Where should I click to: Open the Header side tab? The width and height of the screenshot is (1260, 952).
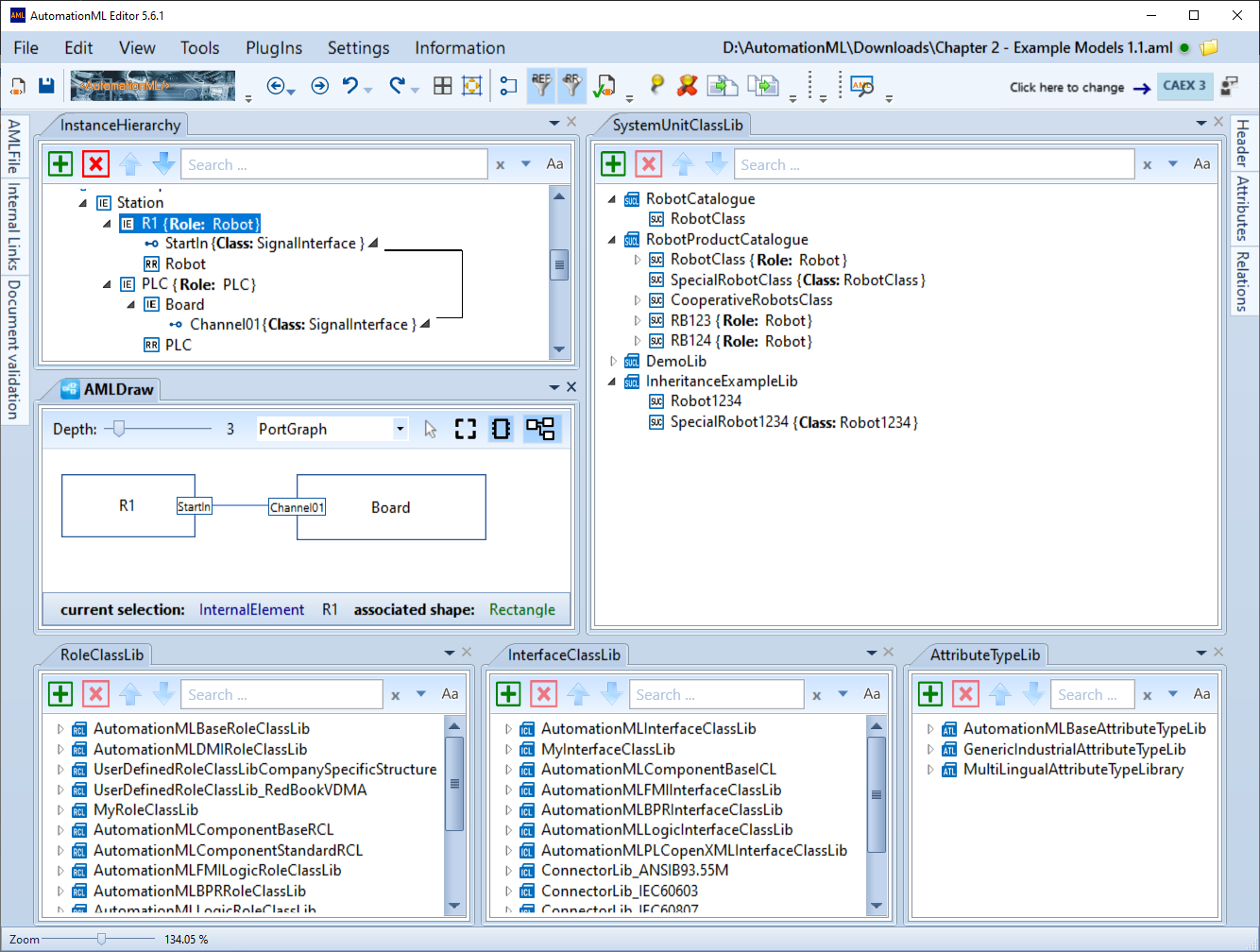[x=1243, y=143]
